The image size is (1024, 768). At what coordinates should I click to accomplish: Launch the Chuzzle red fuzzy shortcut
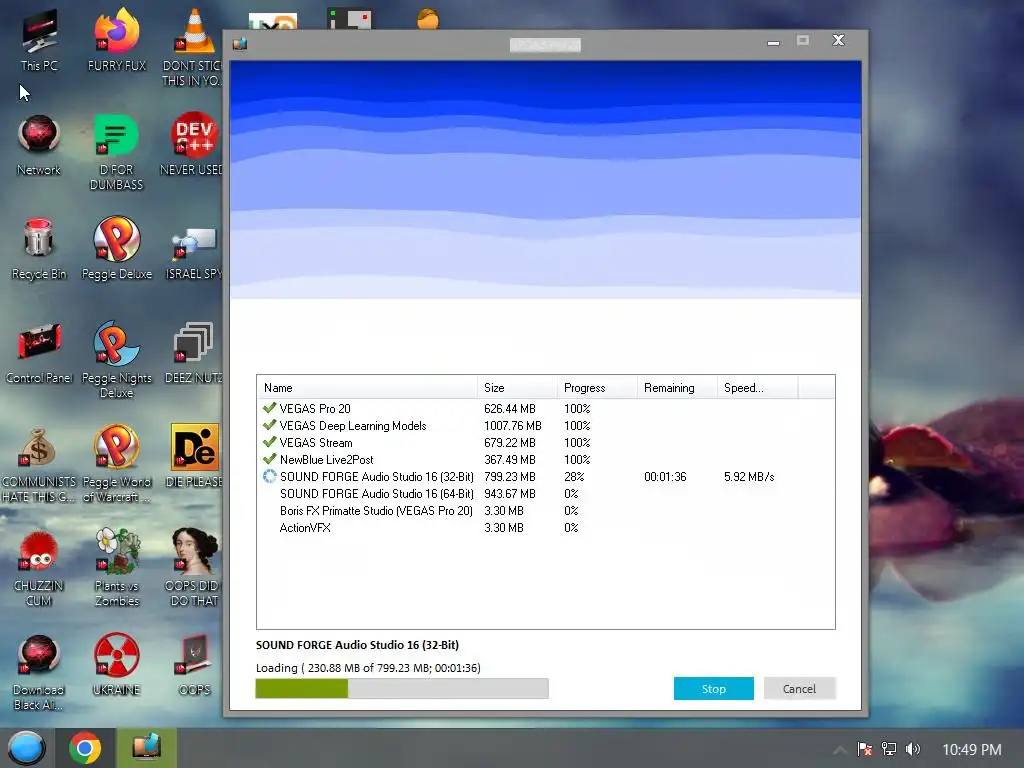[39, 567]
